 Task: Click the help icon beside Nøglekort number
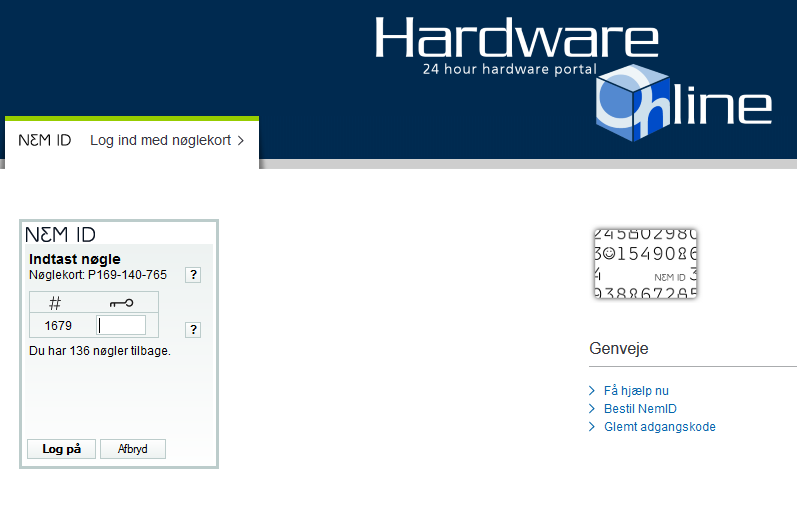193,275
